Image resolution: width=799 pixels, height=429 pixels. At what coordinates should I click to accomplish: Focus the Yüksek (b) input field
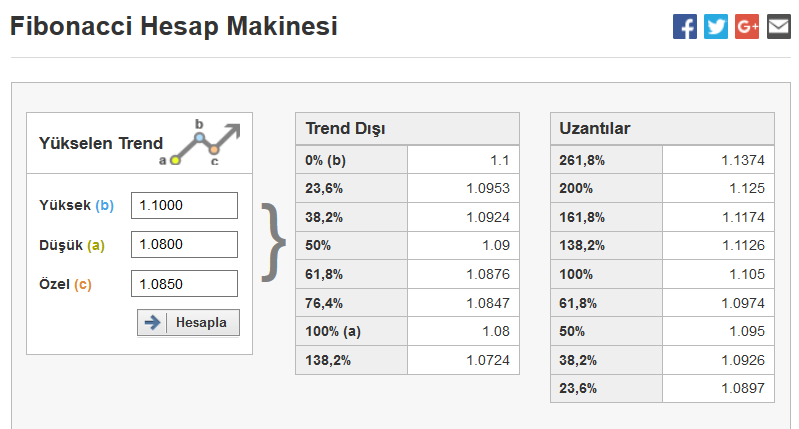[184, 205]
